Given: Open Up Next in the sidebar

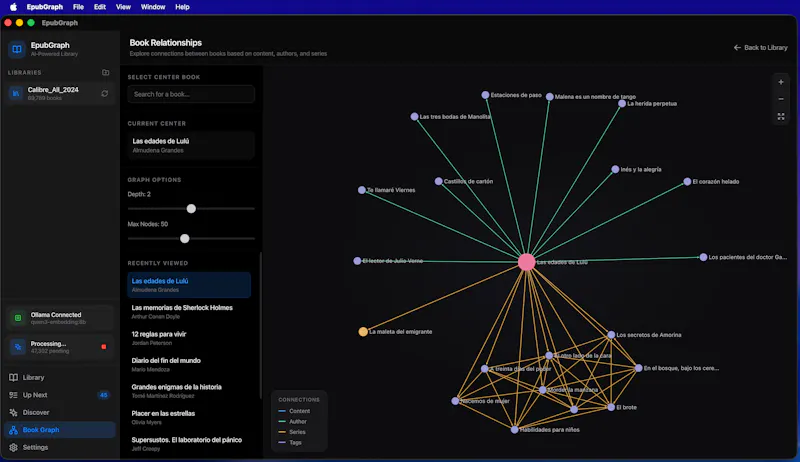Looking at the screenshot, I should [x=60, y=395].
